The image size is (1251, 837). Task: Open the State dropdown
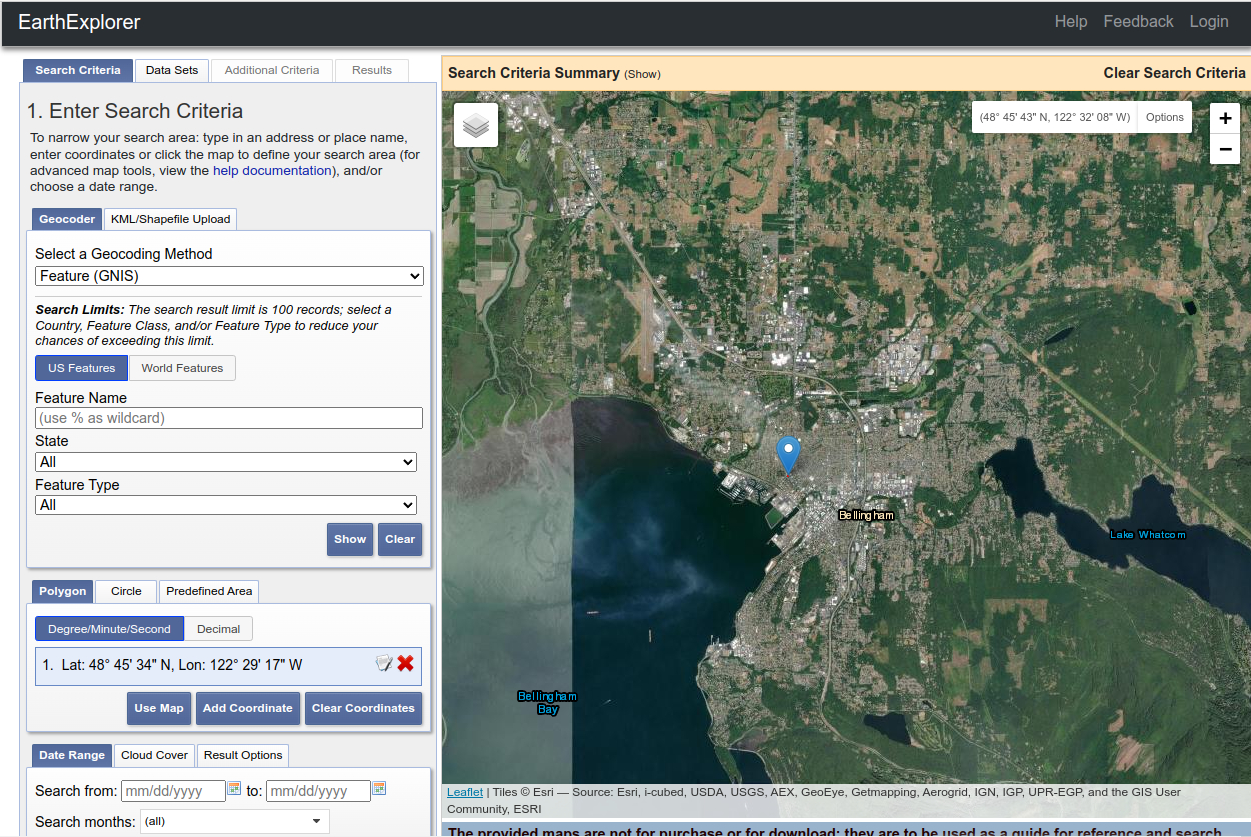click(225, 462)
